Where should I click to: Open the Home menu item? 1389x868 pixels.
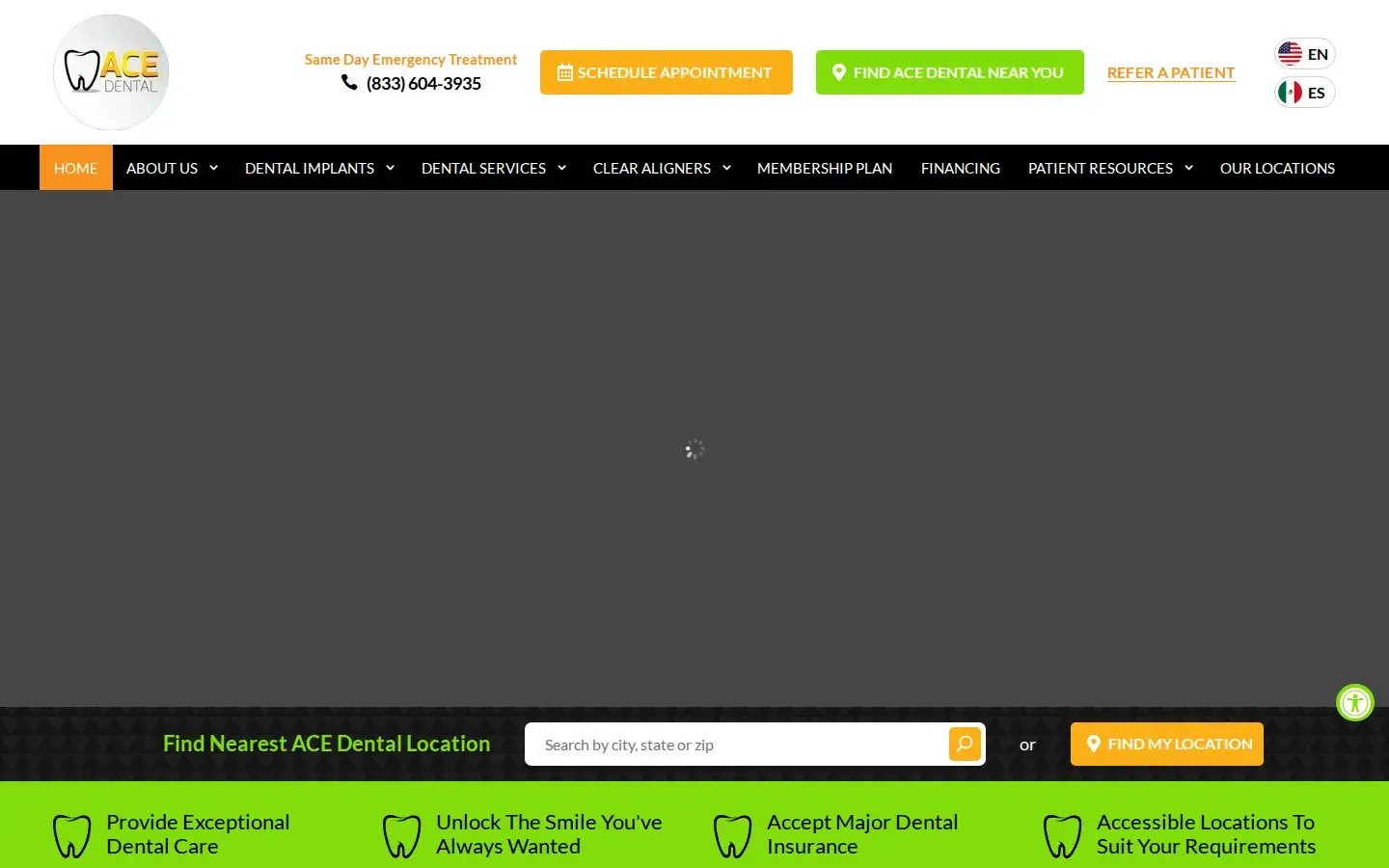coord(76,168)
